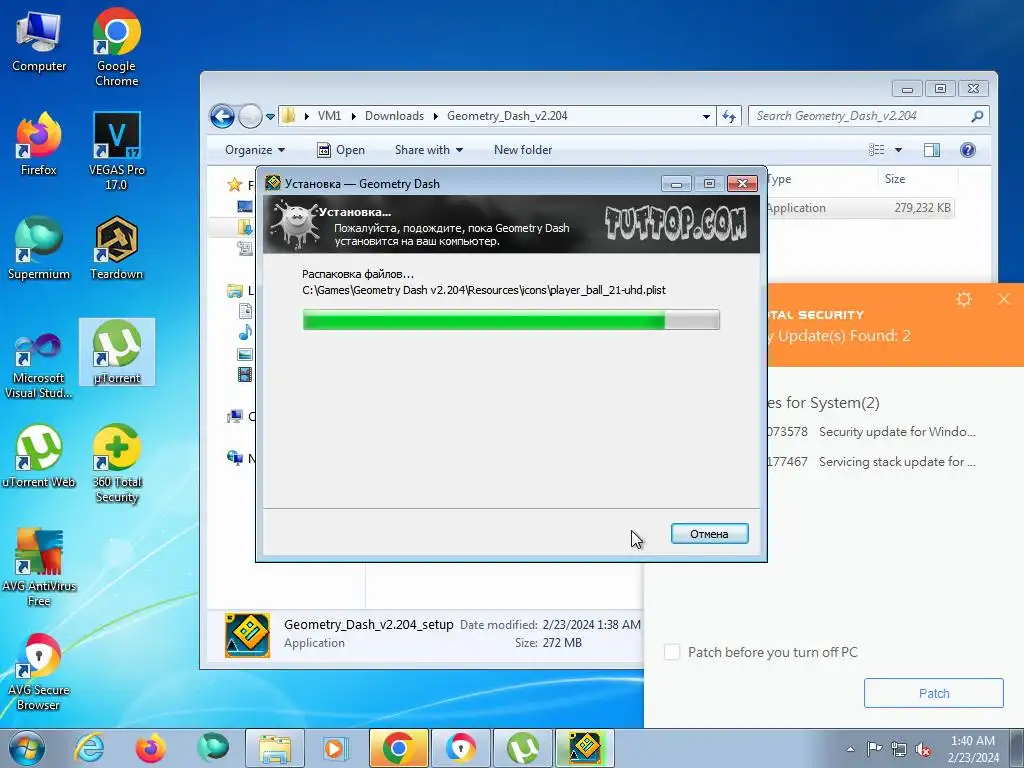Click Open in Explorer toolbar
The image size is (1024, 768).
click(341, 150)
